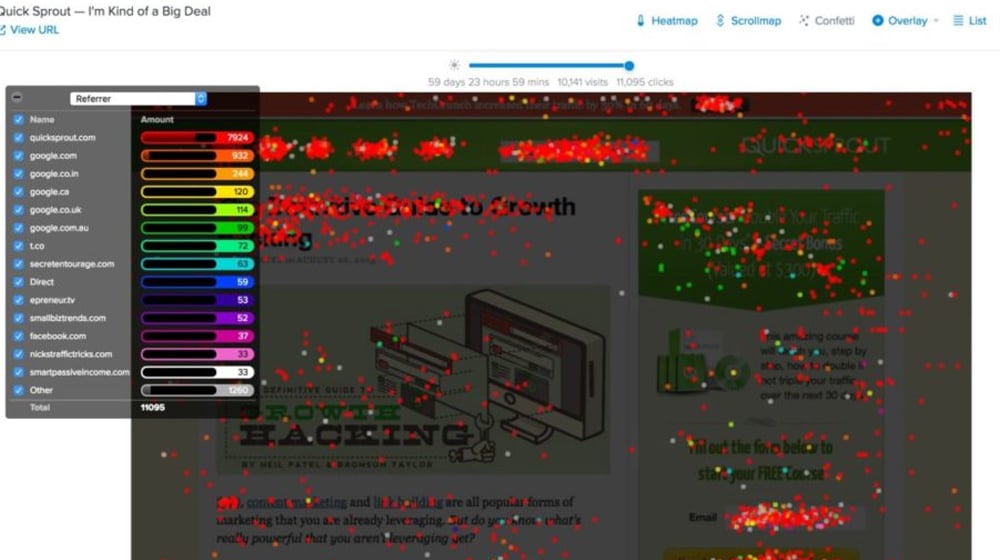The image size is (1000, 560).
Task: Click the Overlay circle icon
Action: click(x=878, y=20)
